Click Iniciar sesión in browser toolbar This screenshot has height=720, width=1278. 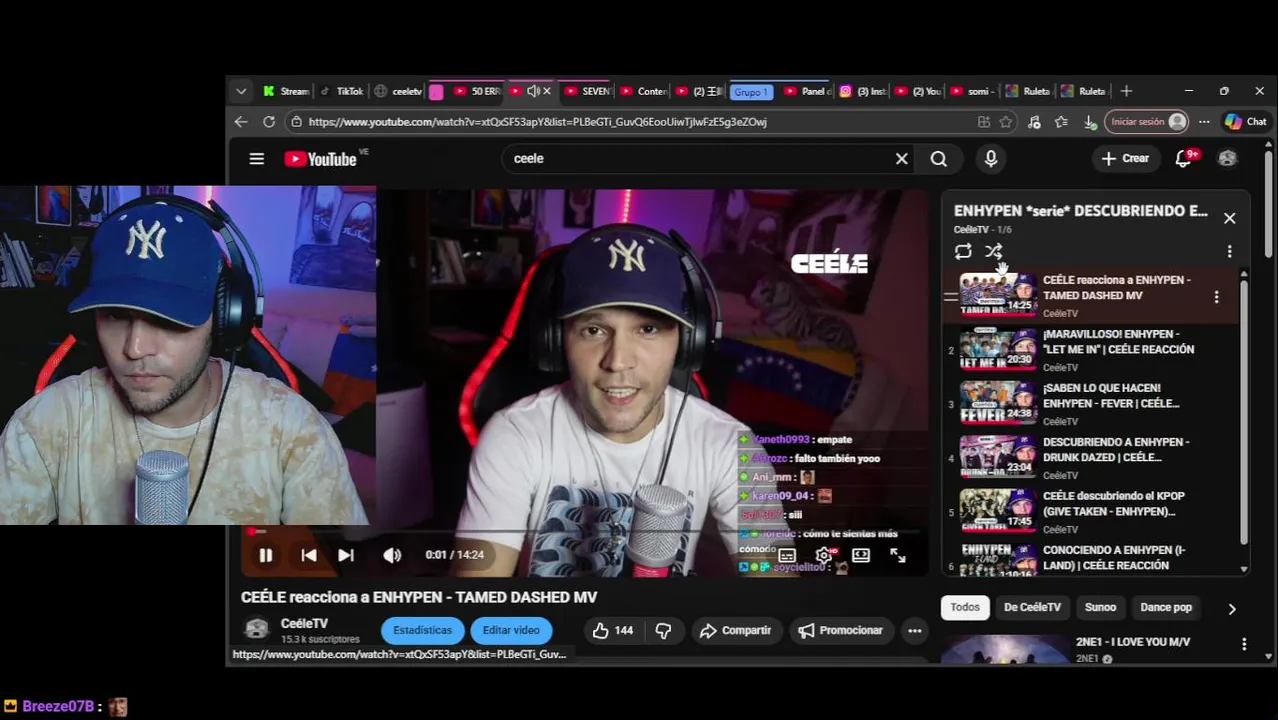point(1146,122)
